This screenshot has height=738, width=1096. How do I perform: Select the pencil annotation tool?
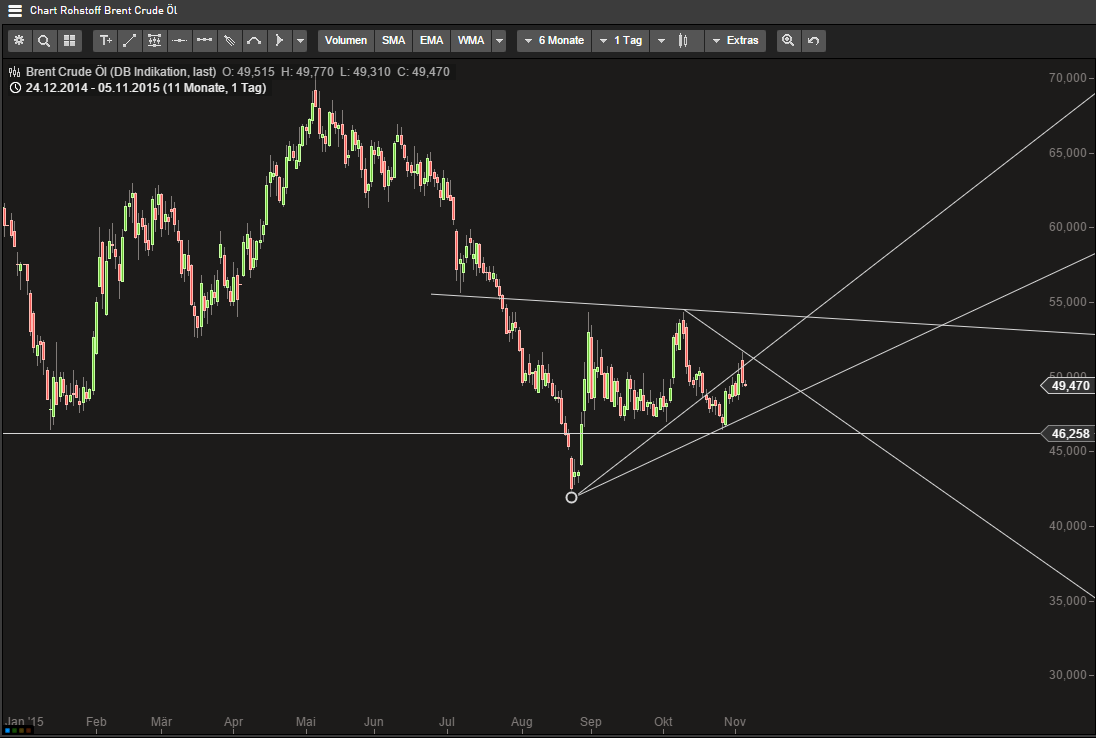click(x=228, y=40)
